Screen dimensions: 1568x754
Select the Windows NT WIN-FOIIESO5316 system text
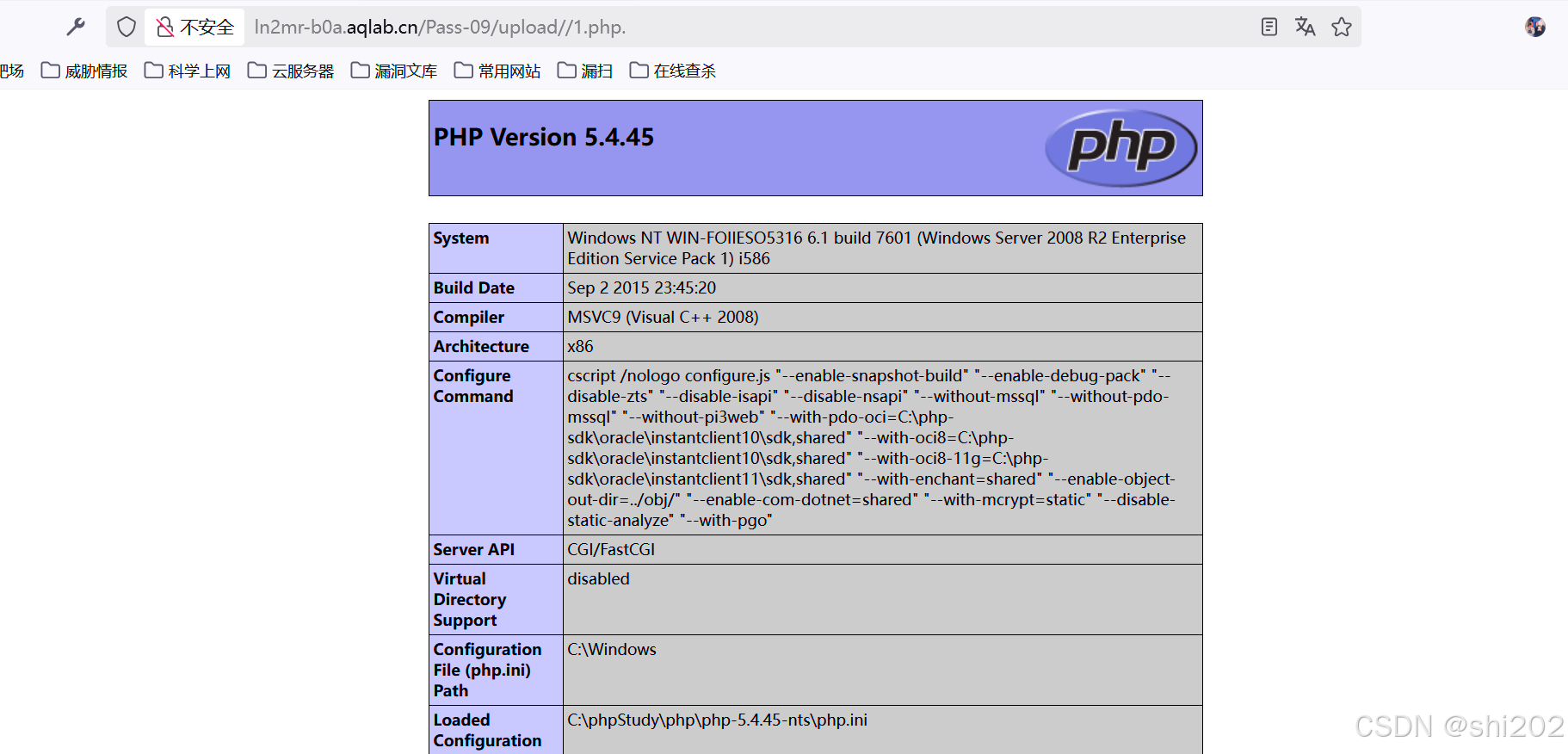tap(877, 249)
